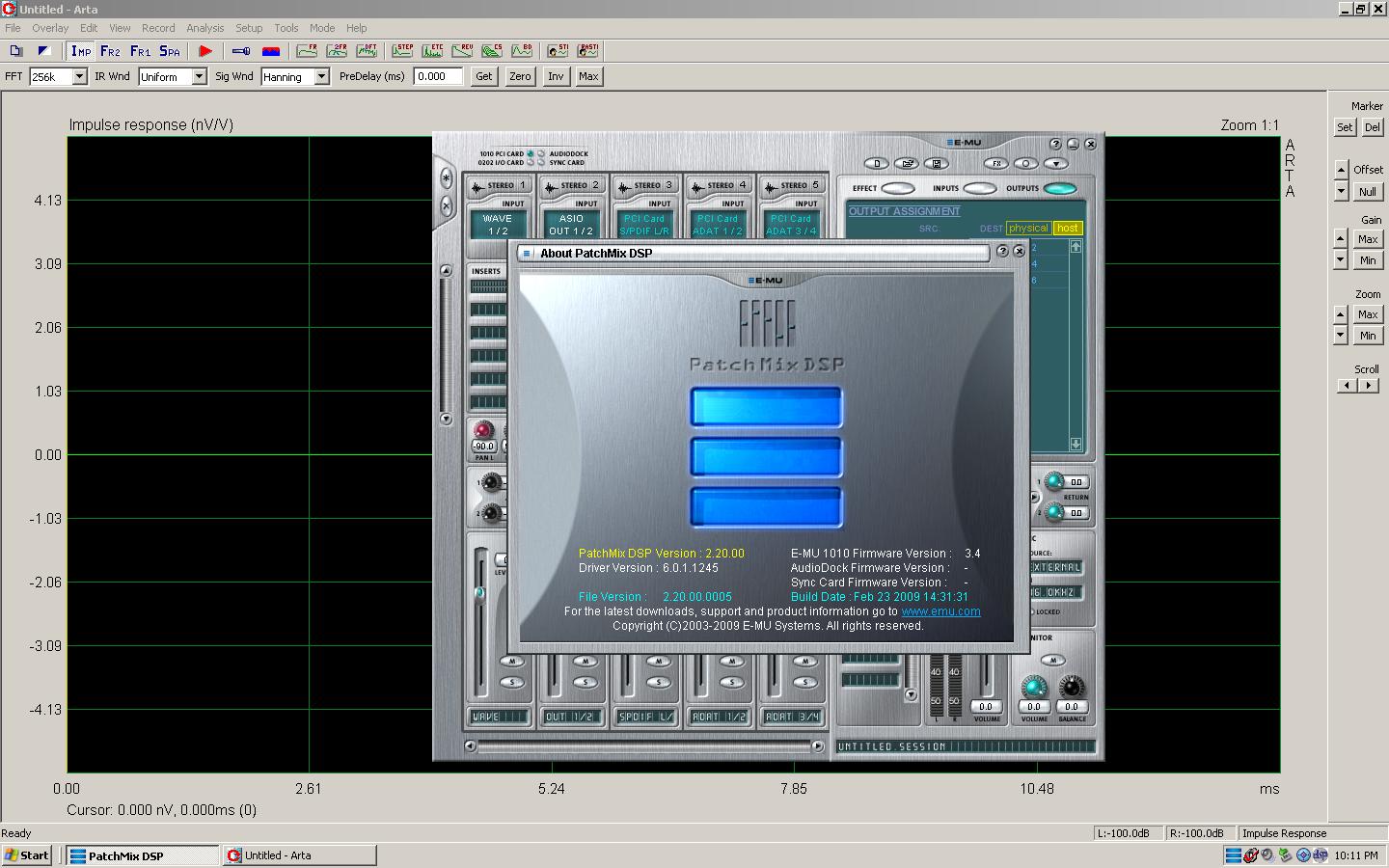The height and width of the screenshot is (868, 1389).
Task: Open the www.emu.com link
Action: pos(940,611)
